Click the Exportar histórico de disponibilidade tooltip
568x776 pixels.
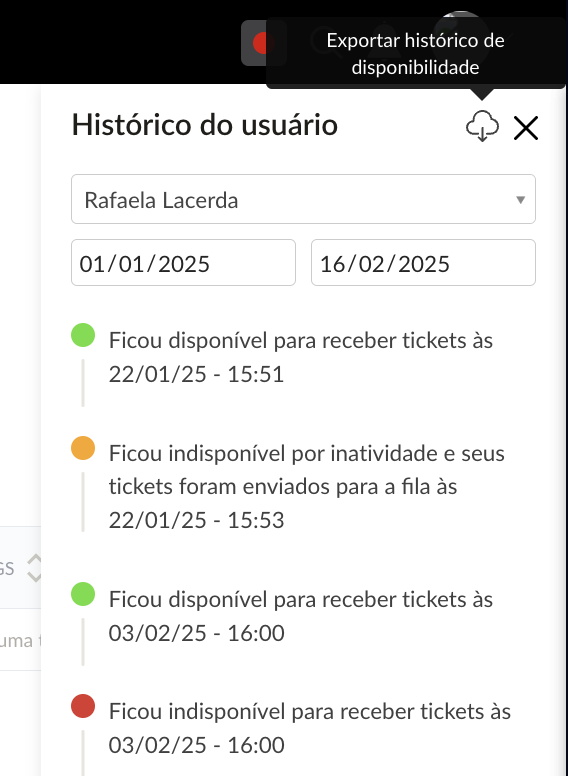[416, 53]
